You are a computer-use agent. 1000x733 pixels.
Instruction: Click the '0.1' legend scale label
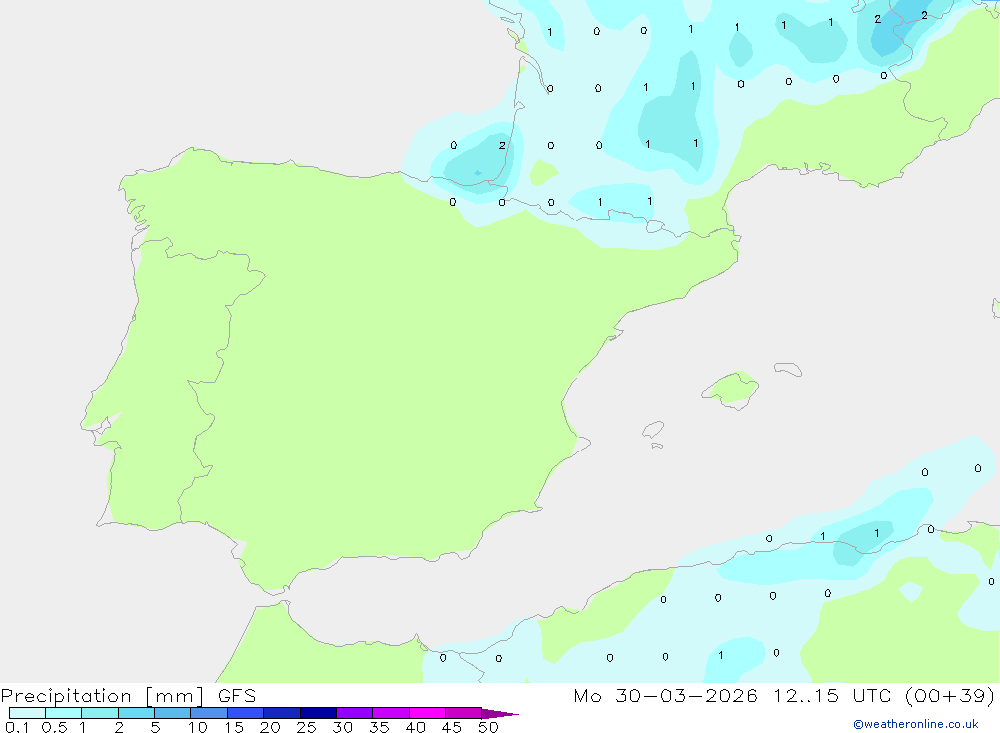click(x=17, y=727)
